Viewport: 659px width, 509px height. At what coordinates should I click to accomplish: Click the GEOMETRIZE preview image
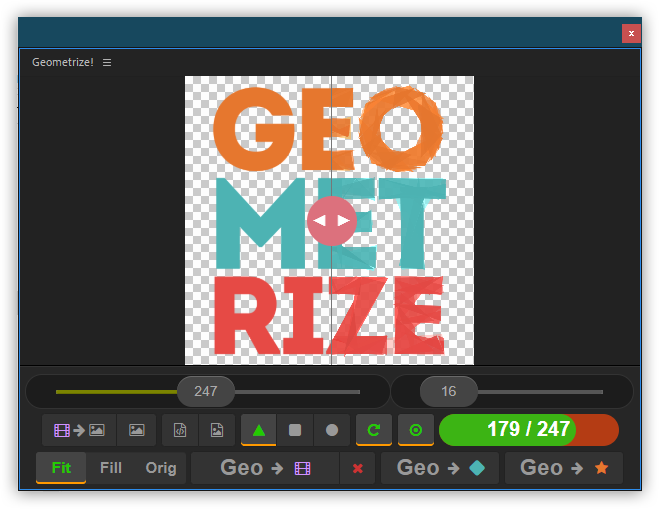click(x=330, y=220)
